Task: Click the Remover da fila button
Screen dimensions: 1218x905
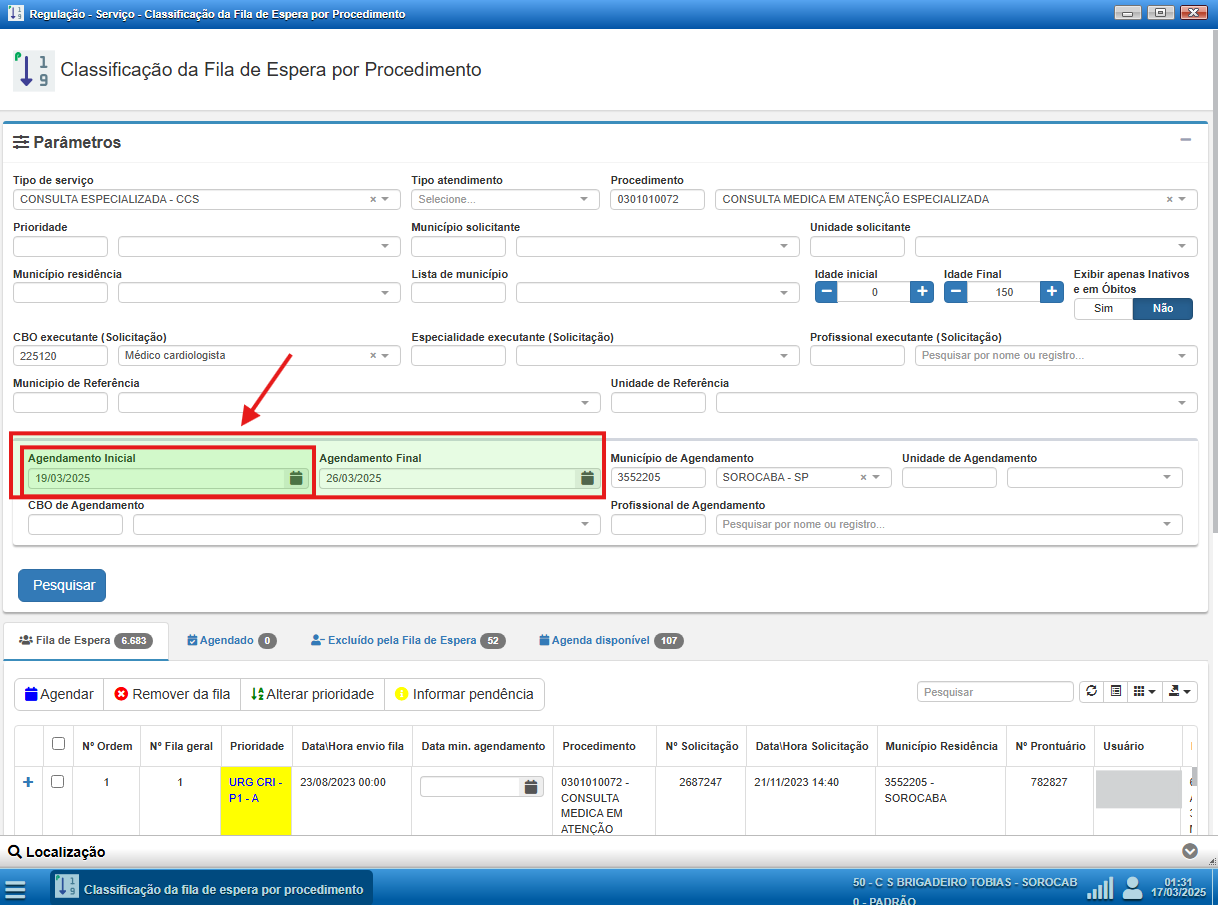Action: (x=172, y=694)
